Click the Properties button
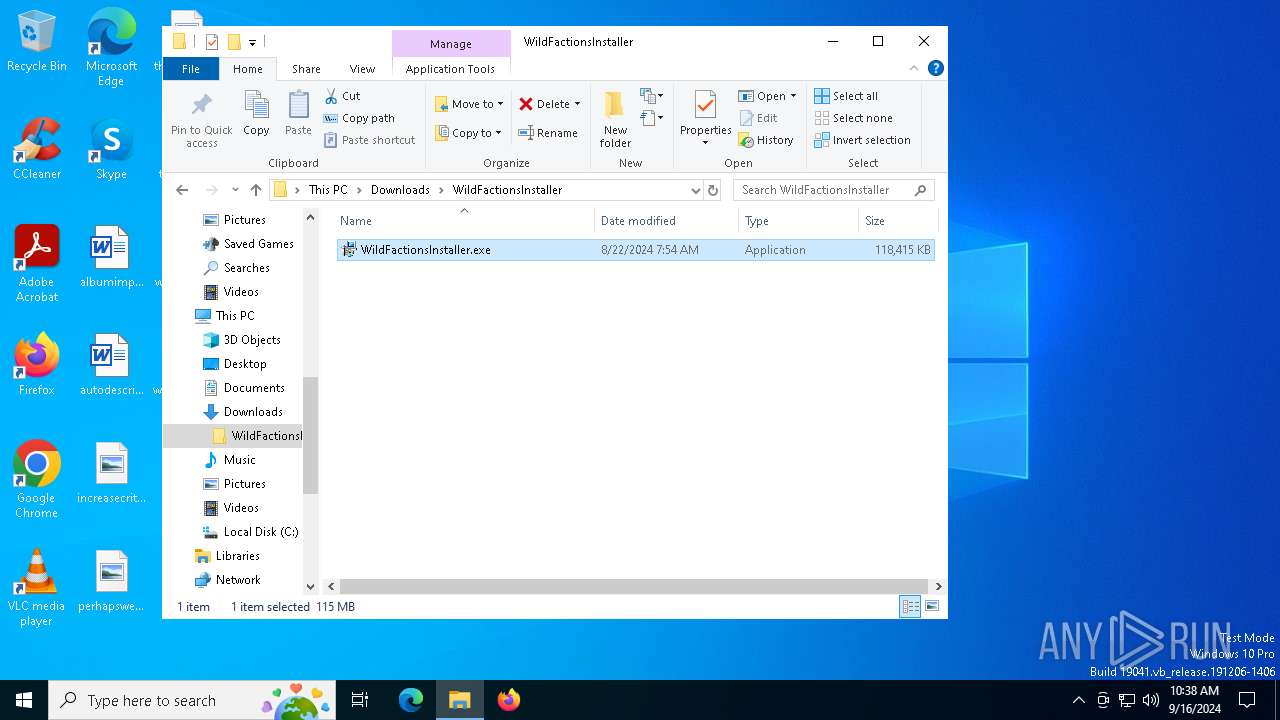 (705, 117)
